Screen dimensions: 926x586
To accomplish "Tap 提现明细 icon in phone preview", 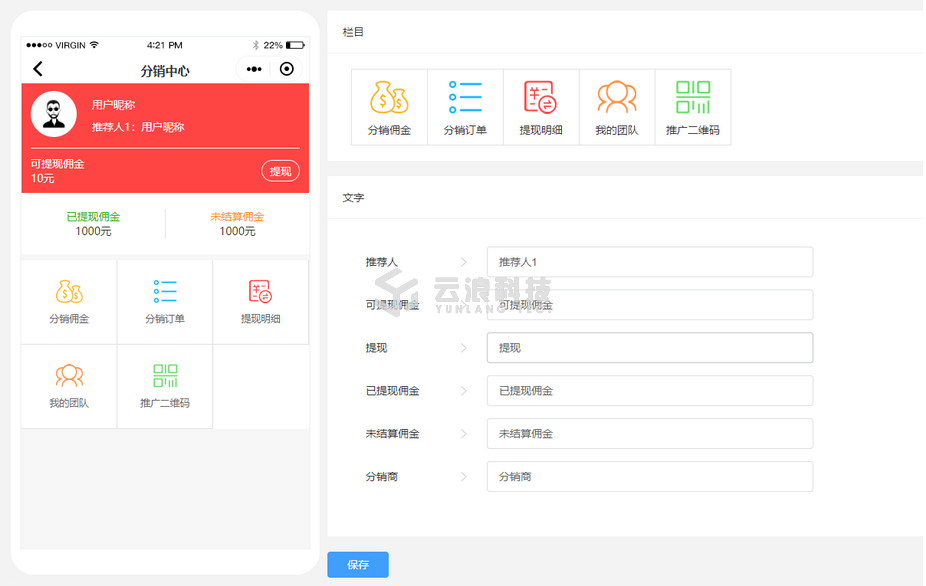I will pyautogui.click(x=260, y=292).
